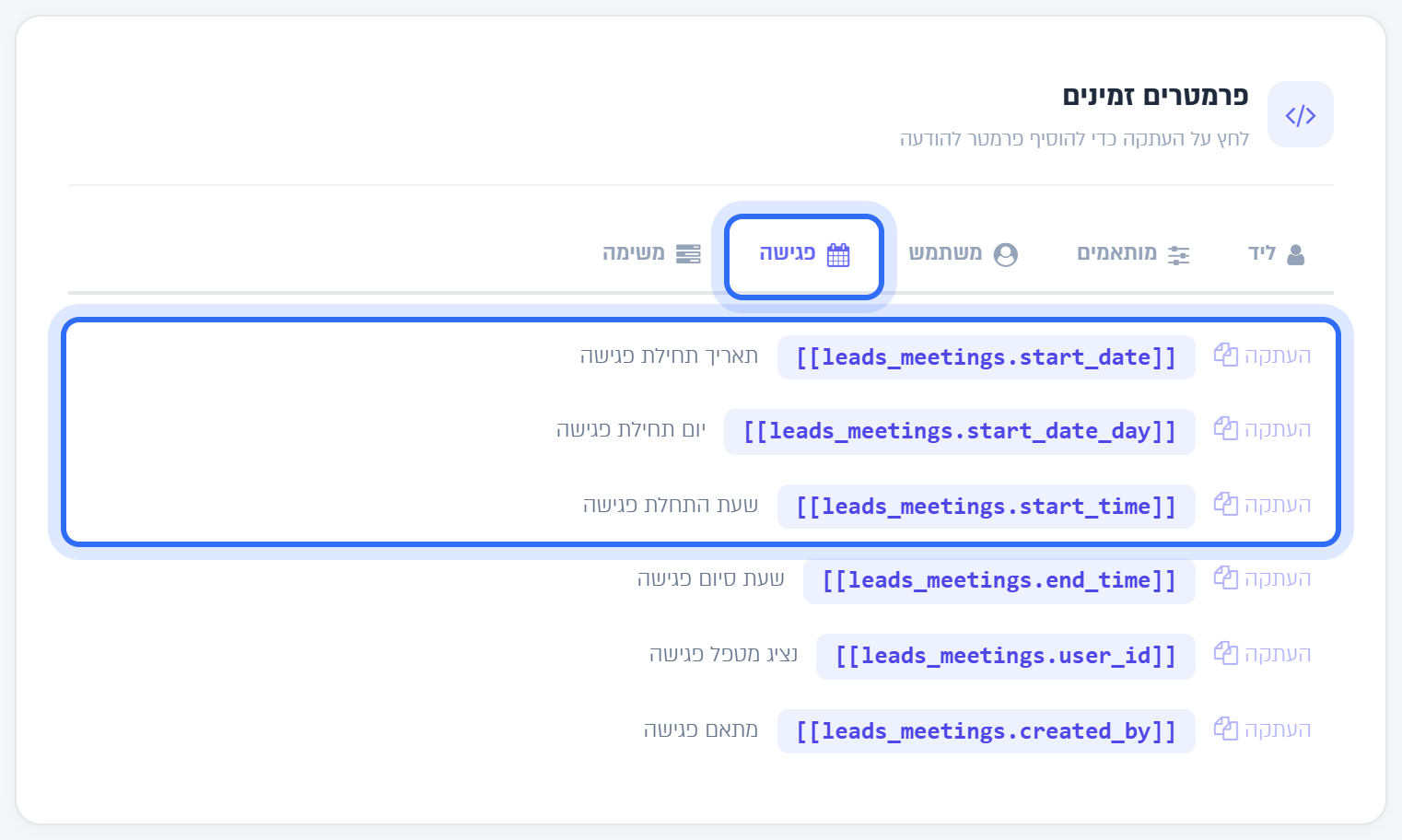Click העתקה in the שעת התחלת פגישה row
Viewport: 1402px width, 840px height.
(1277, 505)
